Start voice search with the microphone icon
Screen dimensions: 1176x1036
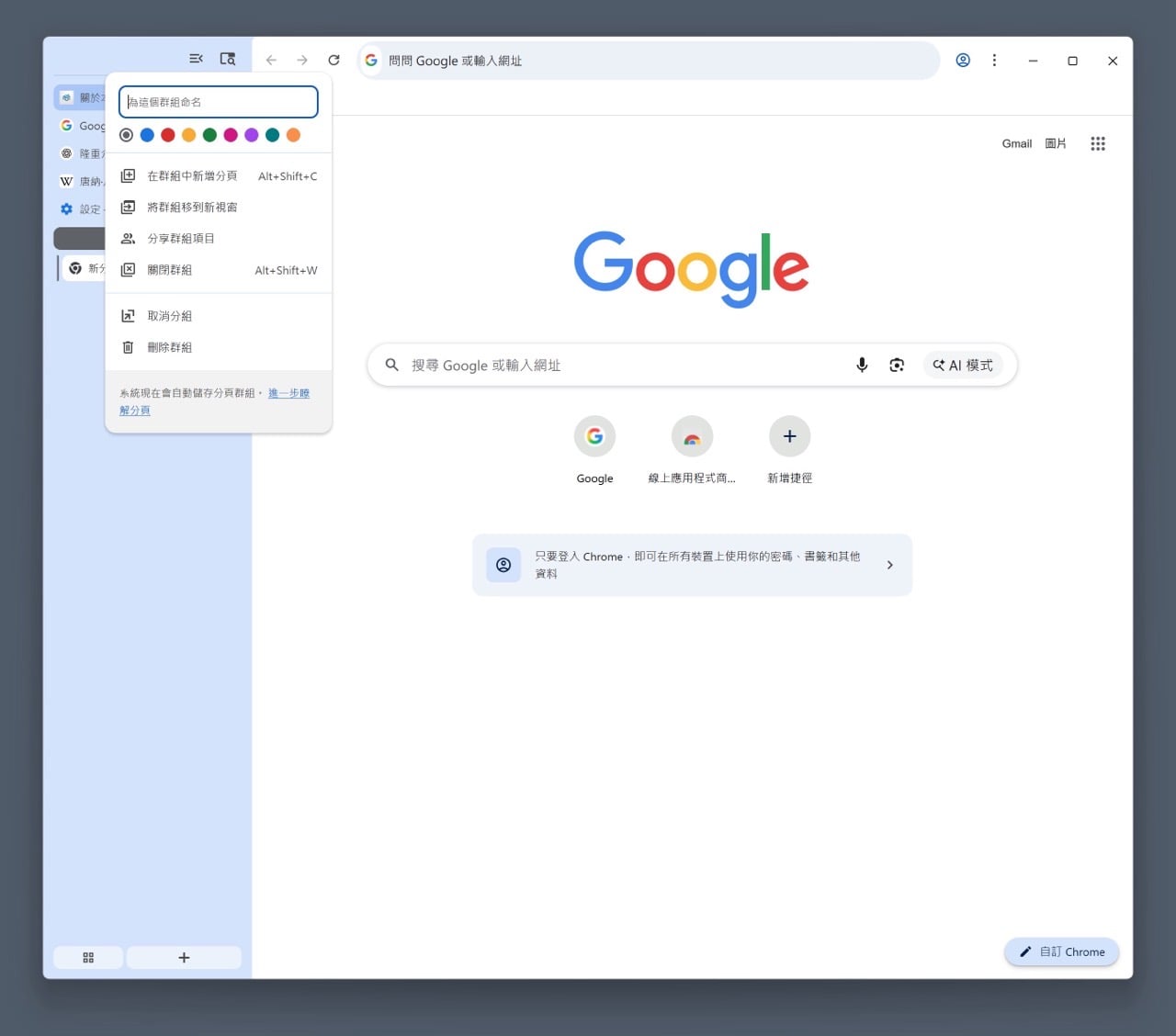coord(862,365)
